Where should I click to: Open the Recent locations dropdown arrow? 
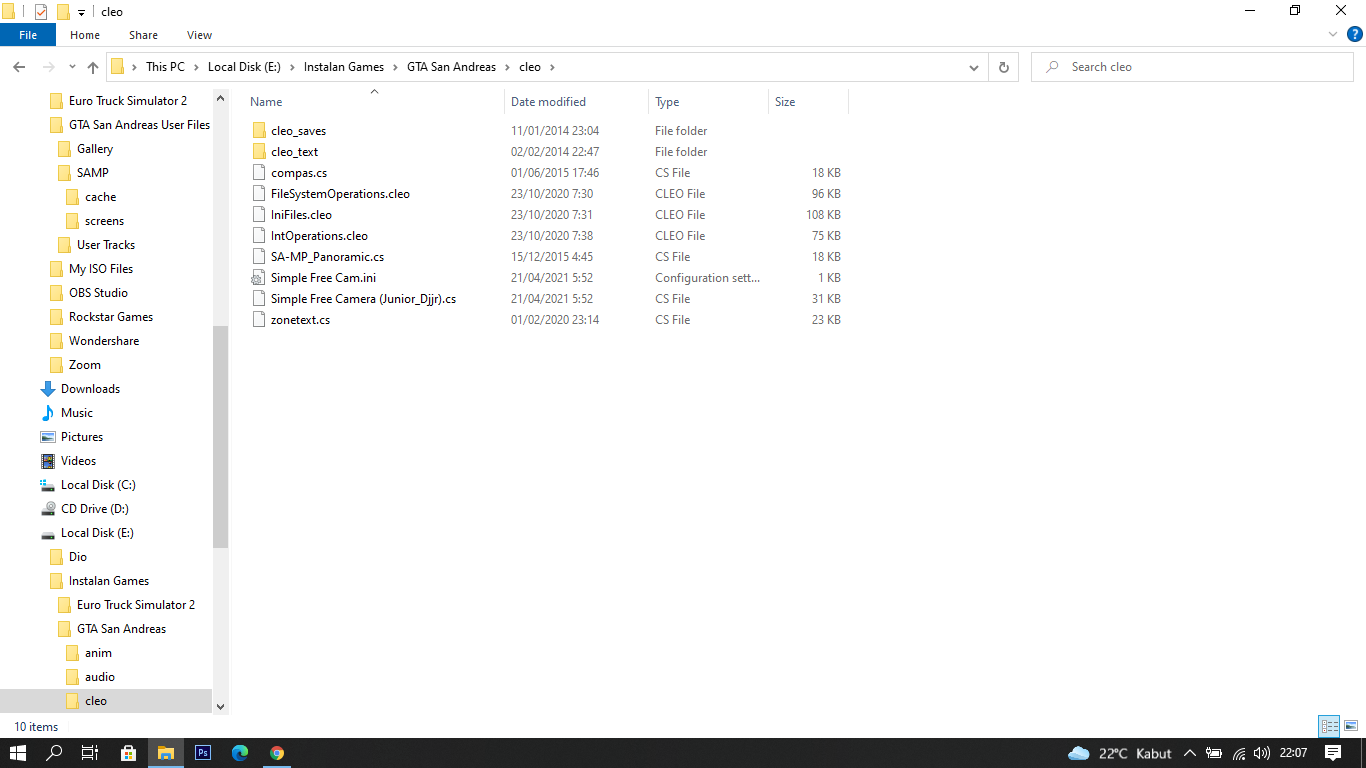click(72, 67)
